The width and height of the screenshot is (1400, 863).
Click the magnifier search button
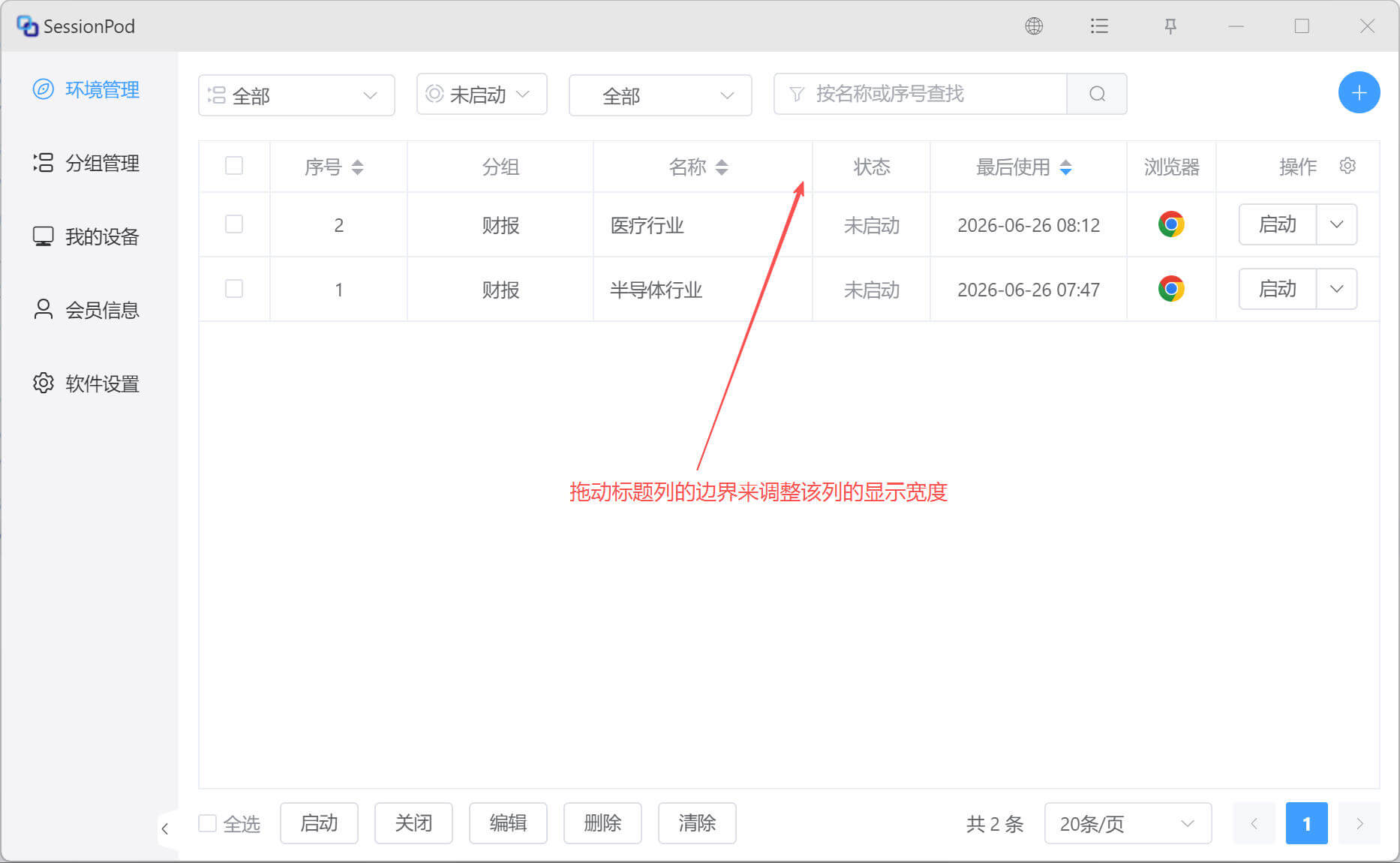click(x=1097, y=94)
